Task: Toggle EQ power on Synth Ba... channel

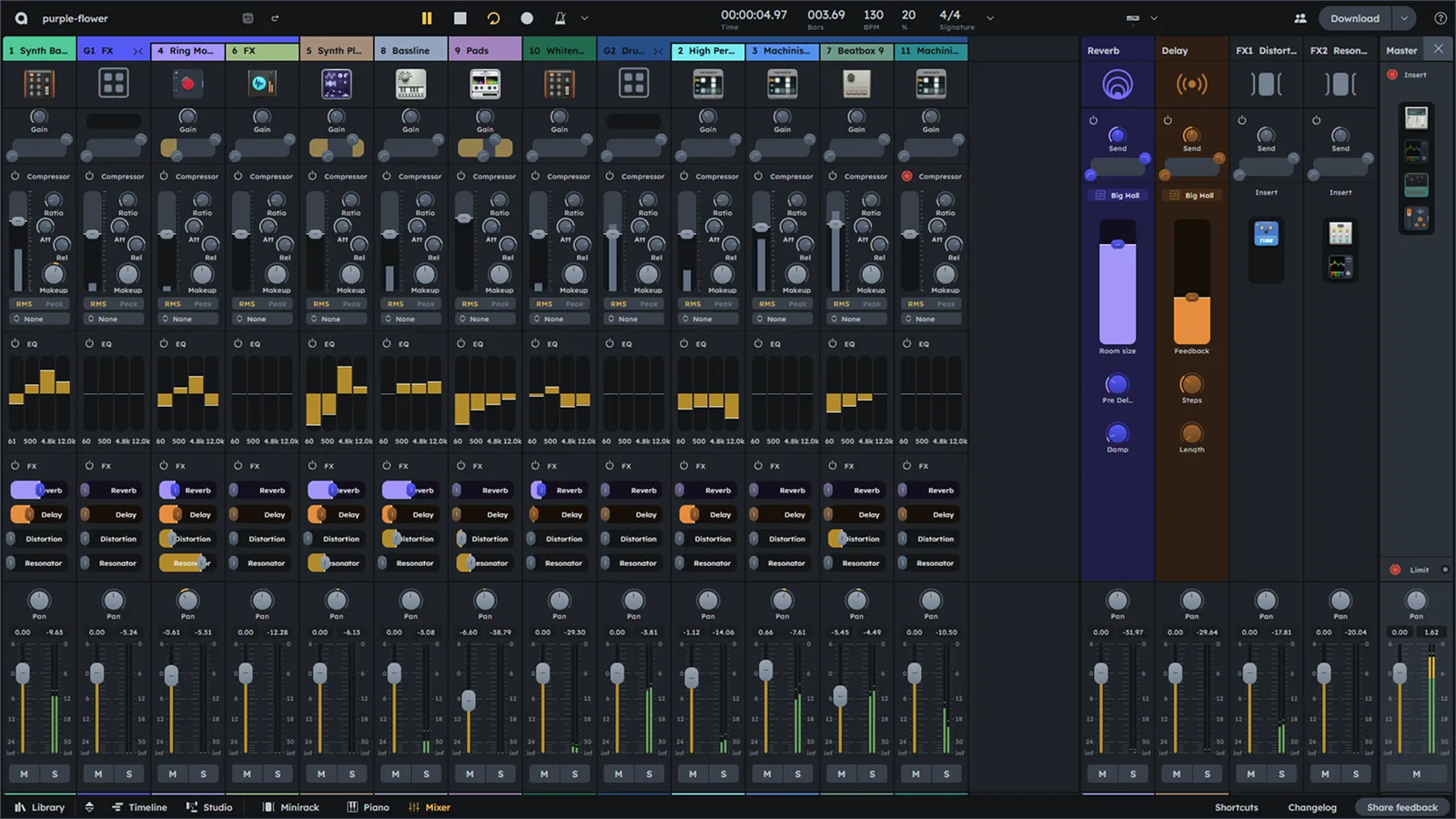Action: 15,343
